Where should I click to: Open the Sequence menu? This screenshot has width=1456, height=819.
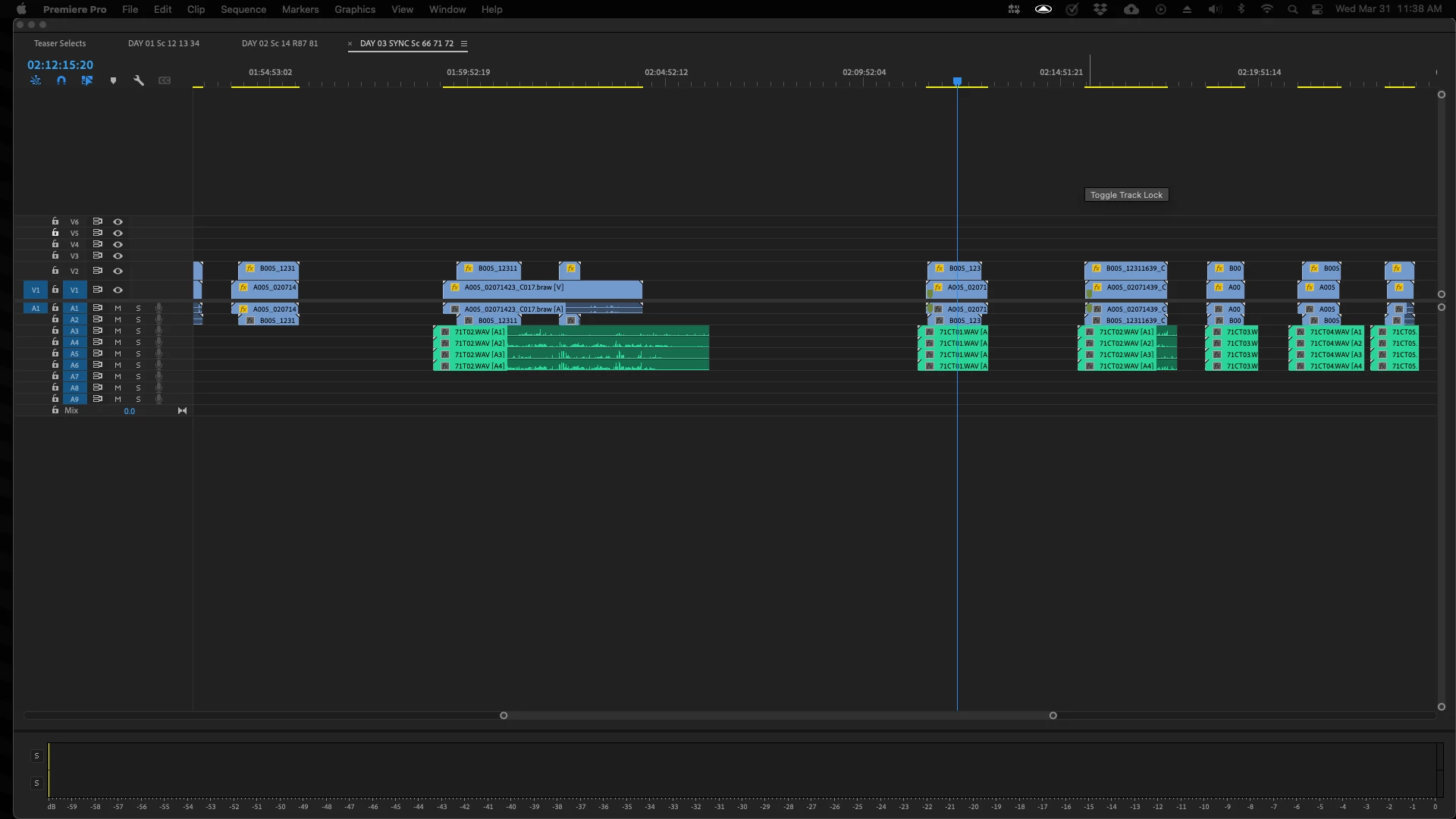[243, 9]
